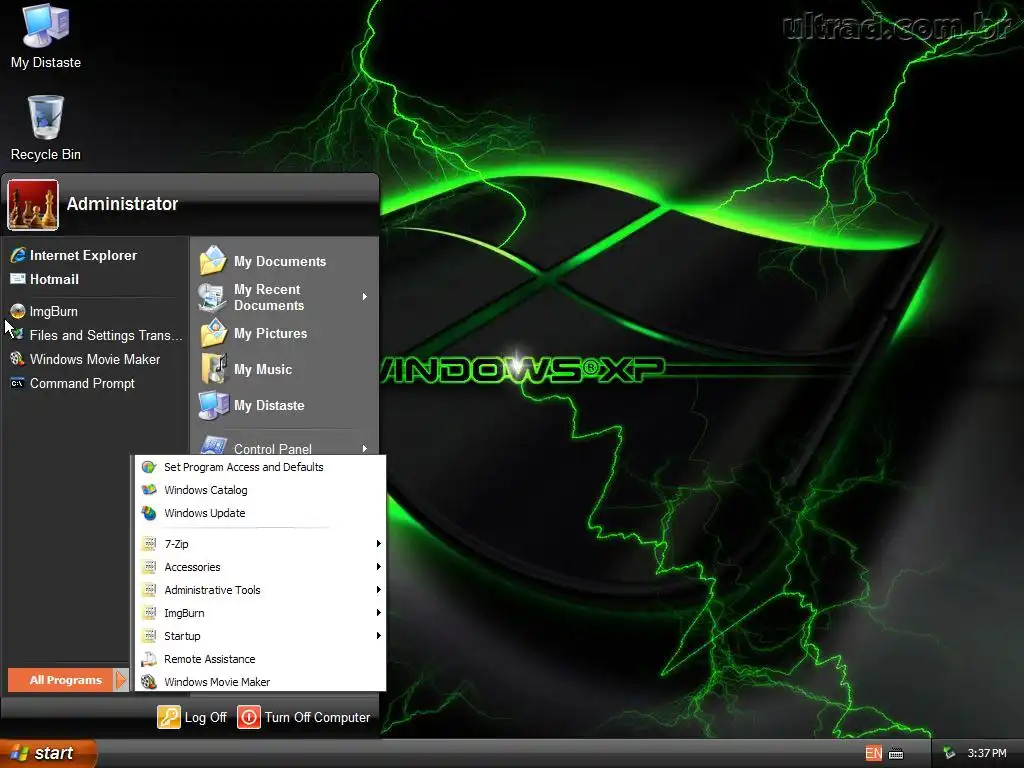Expand Administrative Tools program group
The height and width of the screenshot is (768, 1024).
(260, 590)
